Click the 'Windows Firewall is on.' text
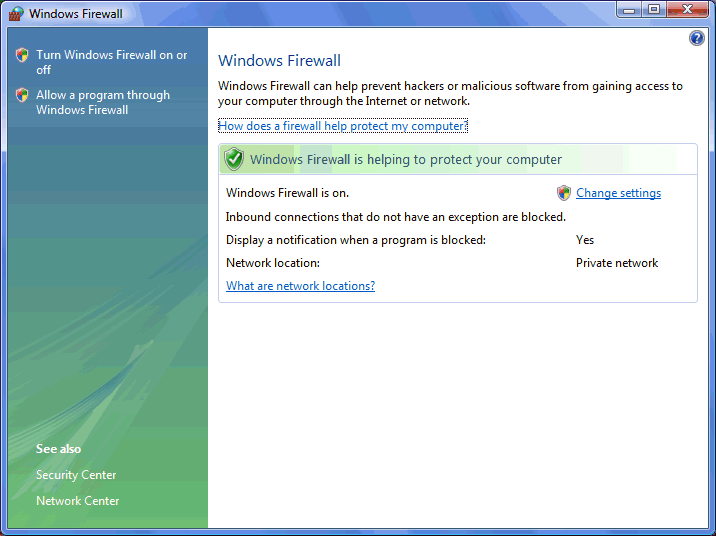The width and height of the screenshot is (716, 536). click(x=287, y=193)
